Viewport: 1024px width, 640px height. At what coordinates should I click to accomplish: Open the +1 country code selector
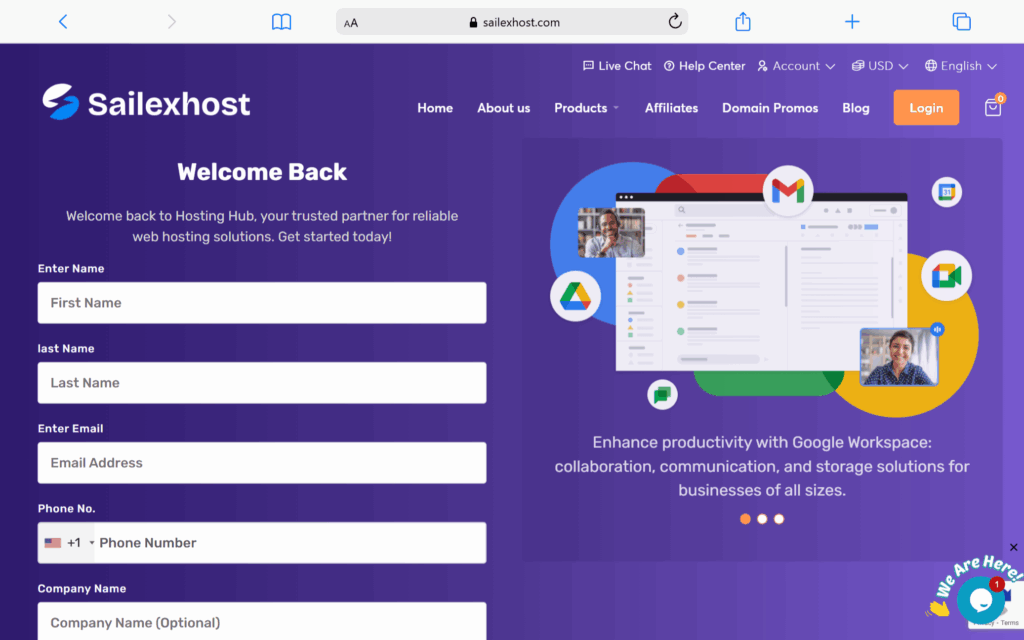tap(67, 543)
